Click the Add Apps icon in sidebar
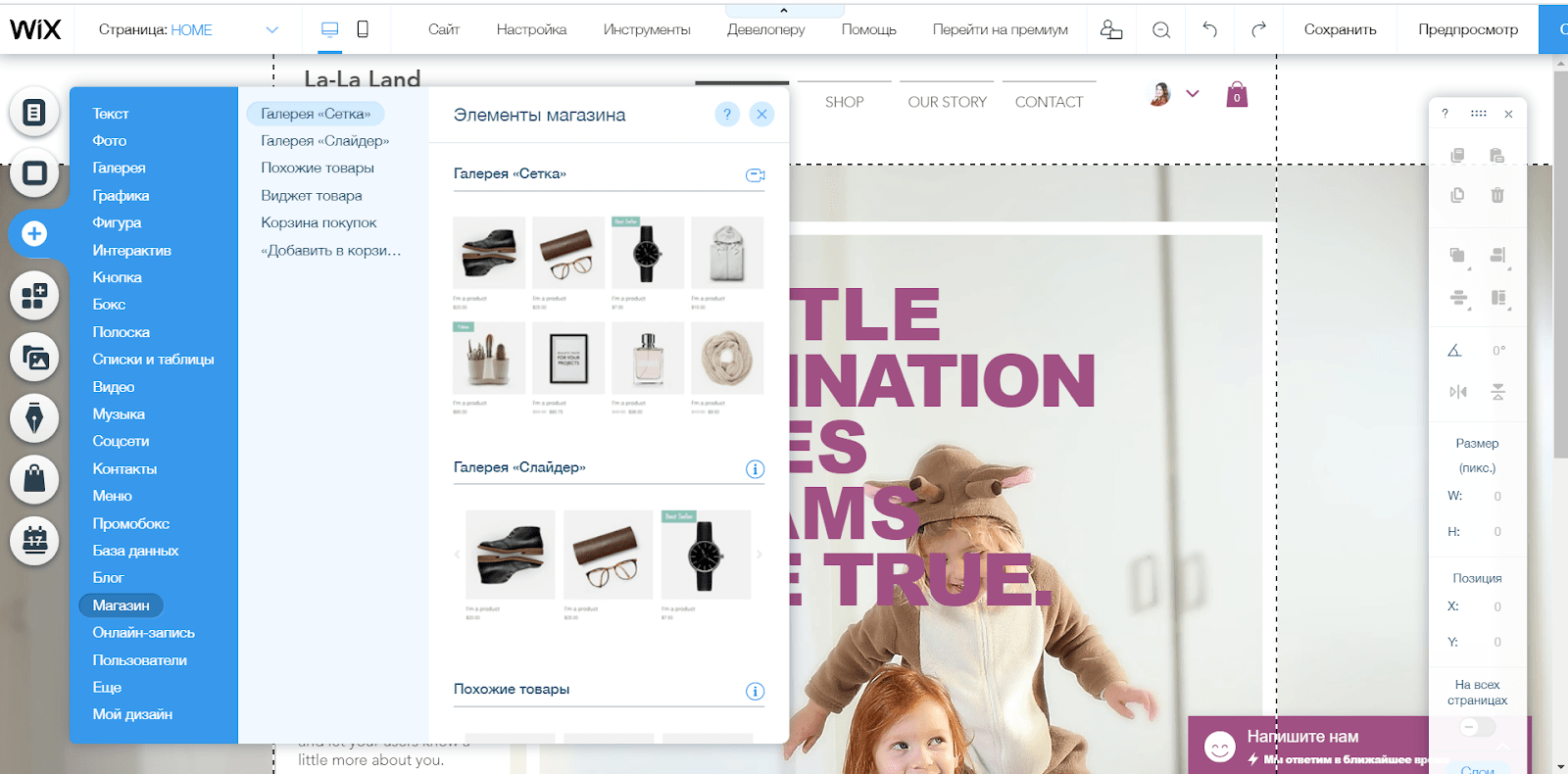Screen dimensions: 1568x774 coord(34,295)
